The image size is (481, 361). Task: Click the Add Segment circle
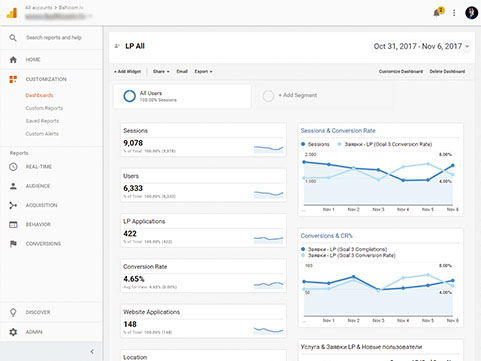268,96
